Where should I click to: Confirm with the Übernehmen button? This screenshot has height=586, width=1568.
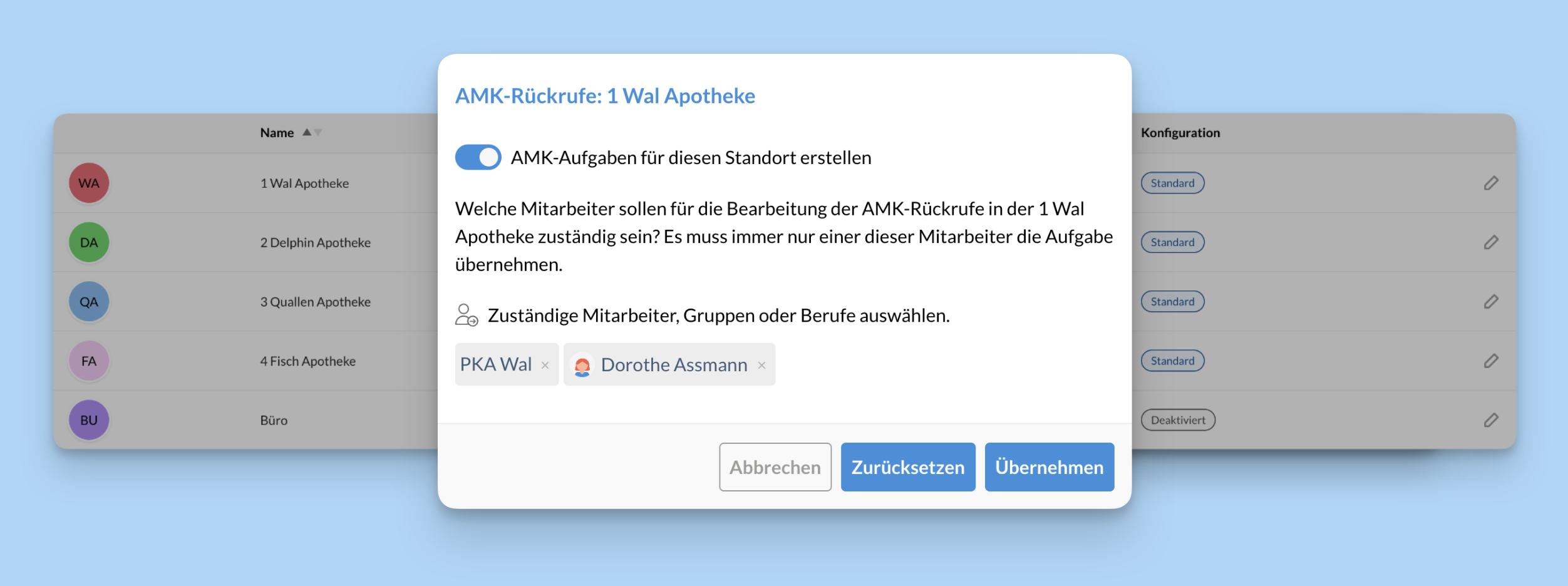[x=1049, y=467]
